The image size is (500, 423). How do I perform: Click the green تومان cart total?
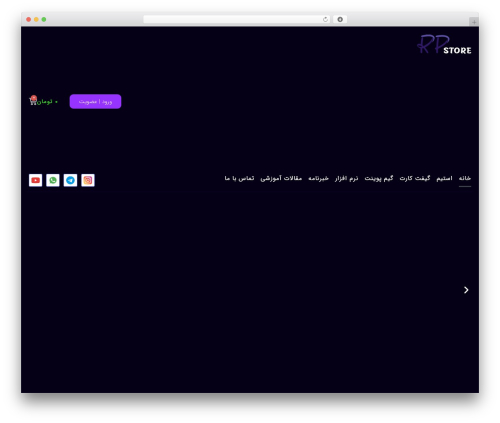click(47, 101)
